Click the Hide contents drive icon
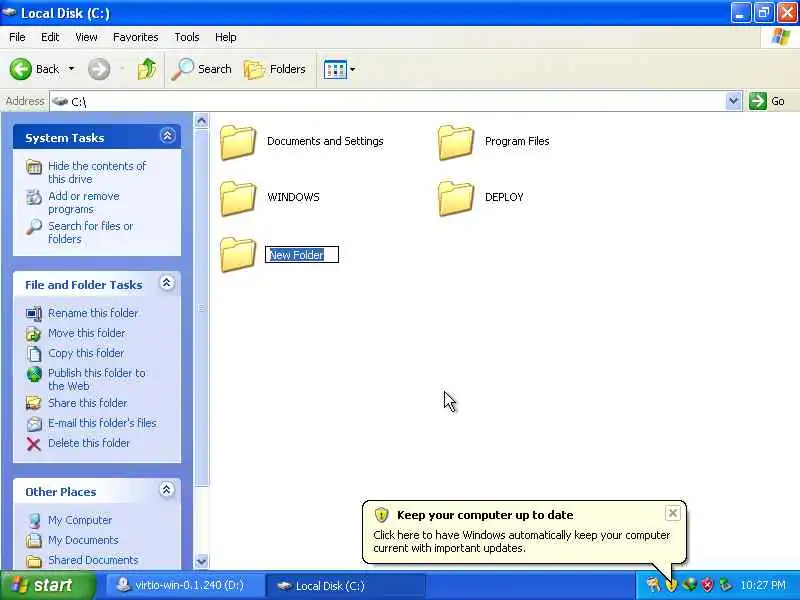Viewport: 800px width, 600px height. click(x=34, y=167)
